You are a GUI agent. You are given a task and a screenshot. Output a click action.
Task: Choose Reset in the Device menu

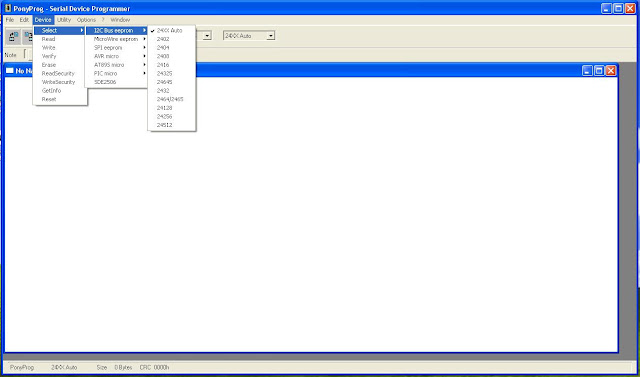60,99
